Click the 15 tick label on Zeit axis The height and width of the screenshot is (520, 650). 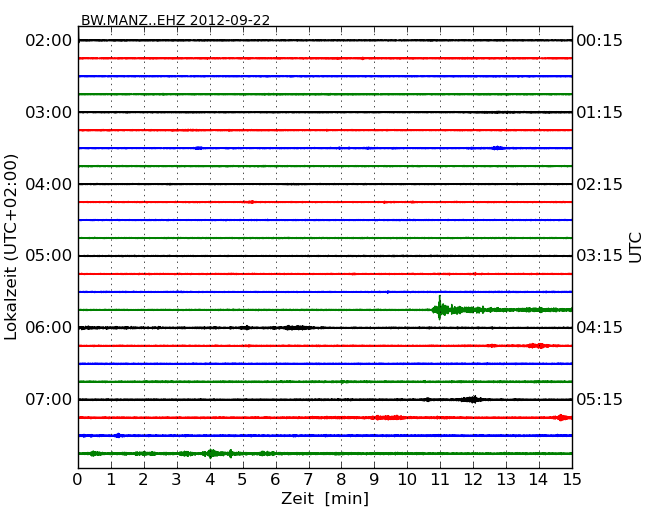[x=572, y=480]
